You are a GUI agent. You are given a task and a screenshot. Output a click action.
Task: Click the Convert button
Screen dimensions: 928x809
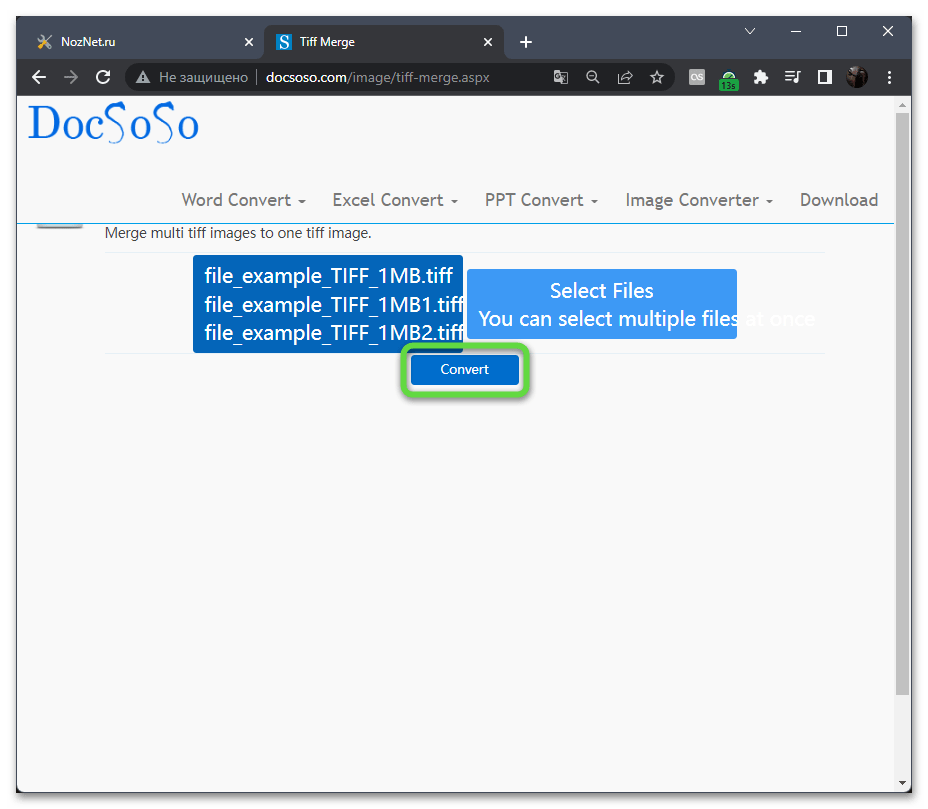[x=465, y=369]
